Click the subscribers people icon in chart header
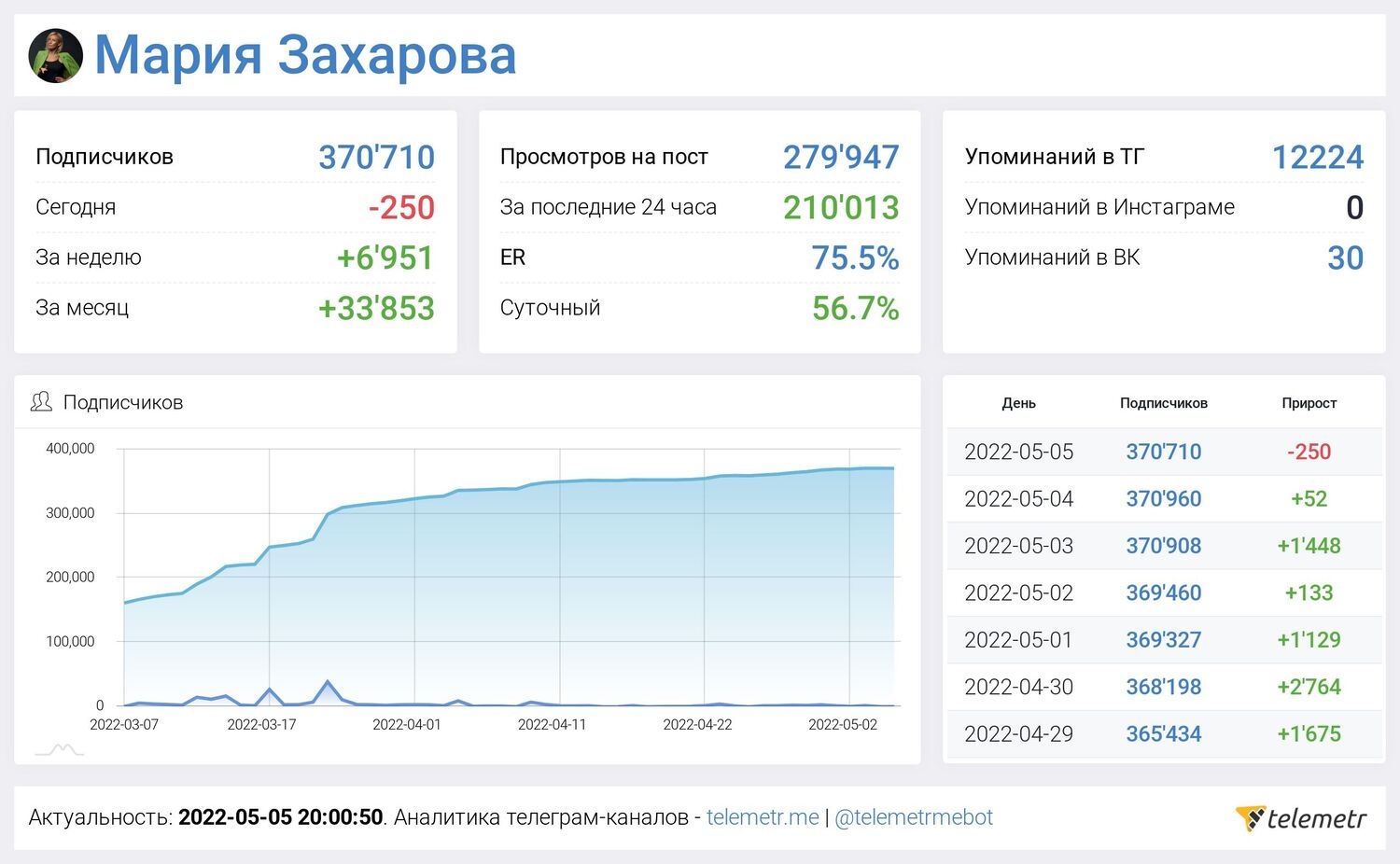This screenshot has width=1400, height=864. pyautogui.click(x=41, y=402)
